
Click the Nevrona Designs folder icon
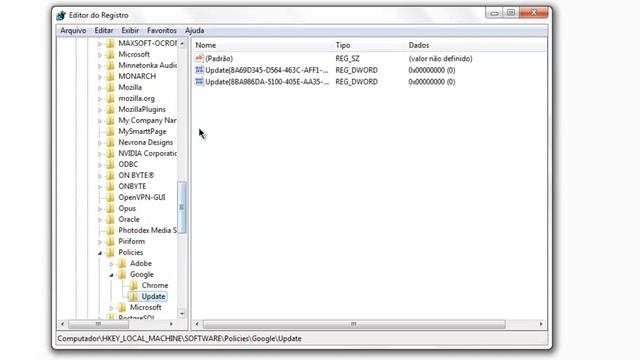tap(110, 142)
